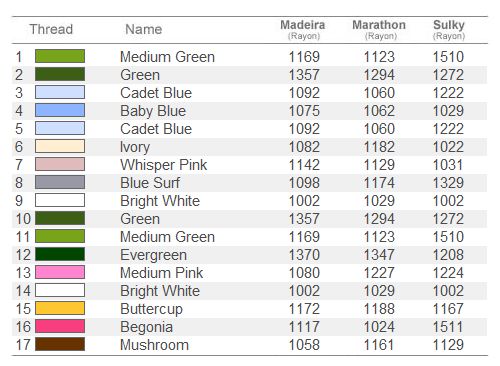The image size is (500, 366).
Task: Select the thread 3 Cadet Blue swatch
Action: point(60,92)
